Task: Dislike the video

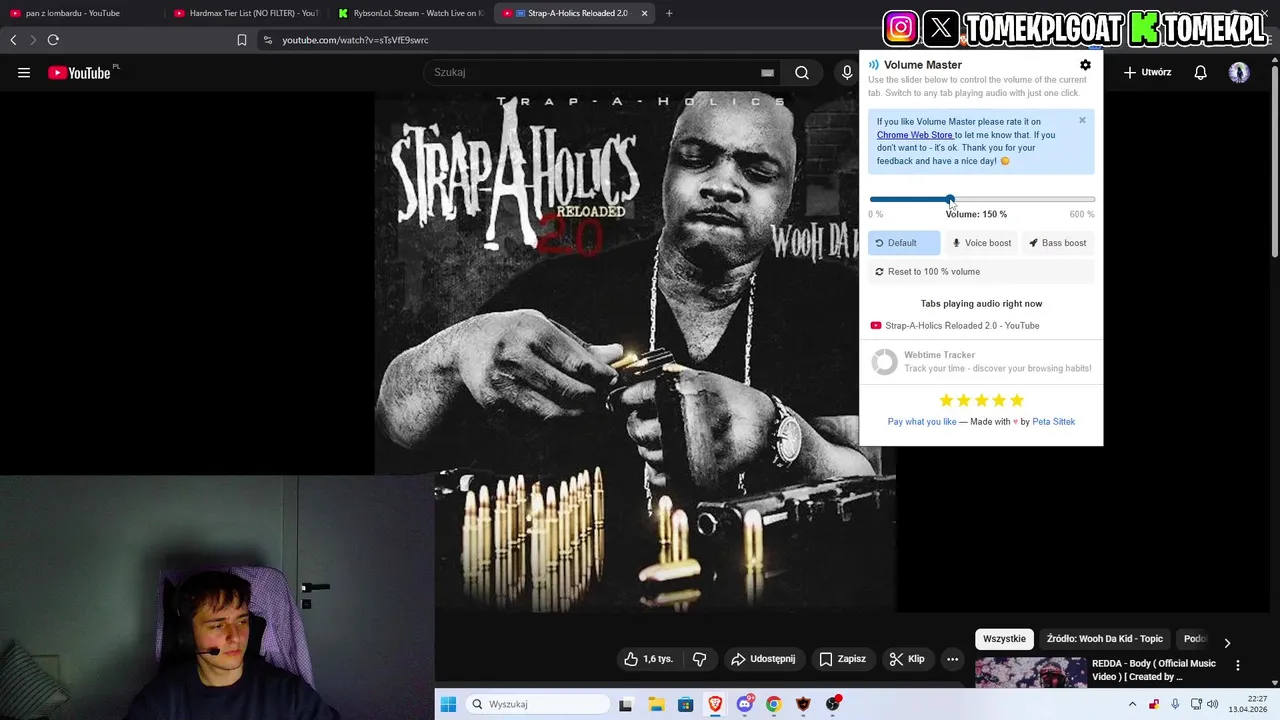Action: pos(699,659)
